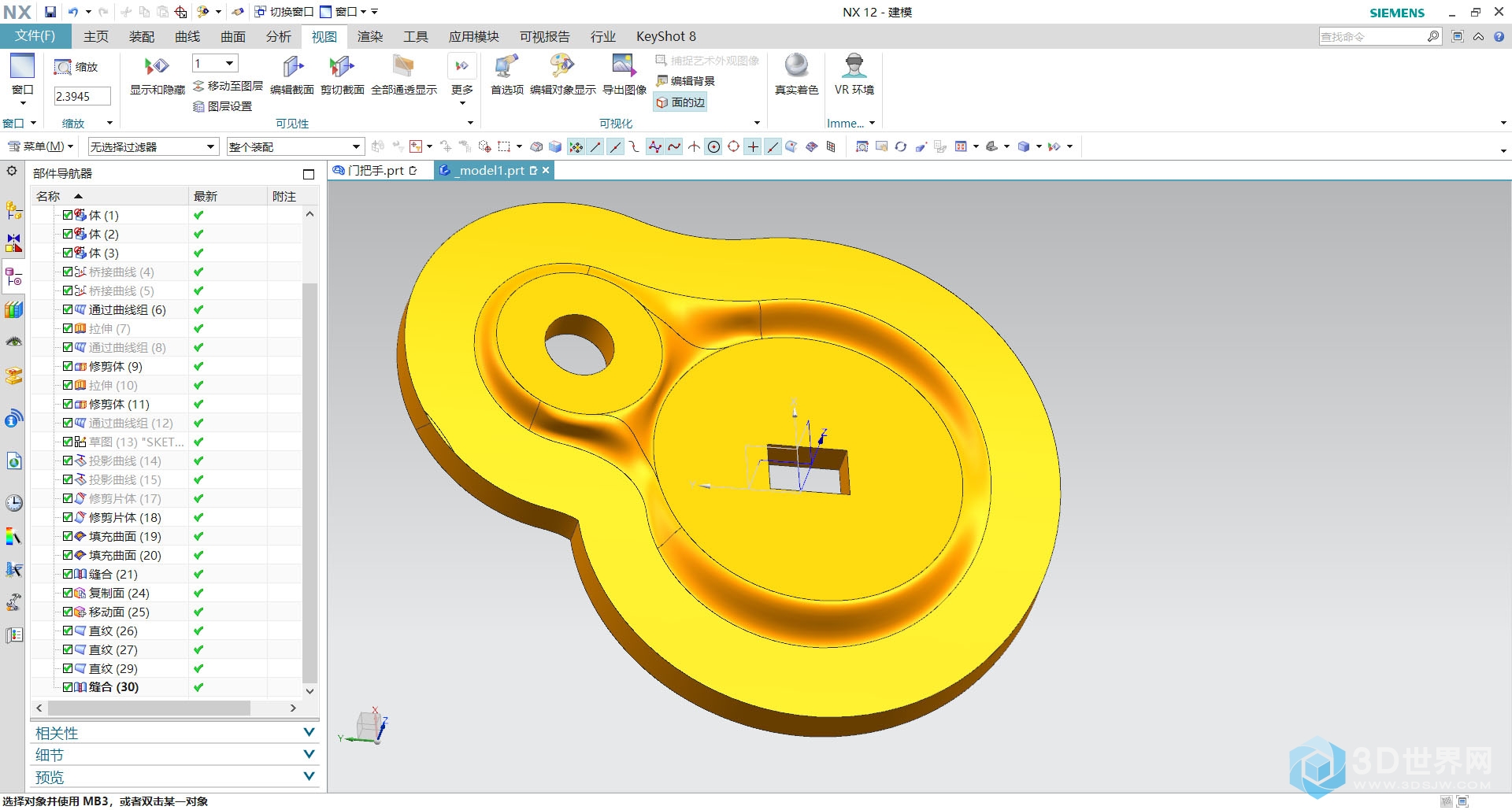Click the Move to Layer icon

pyautogui.click(x=198, y=86)
